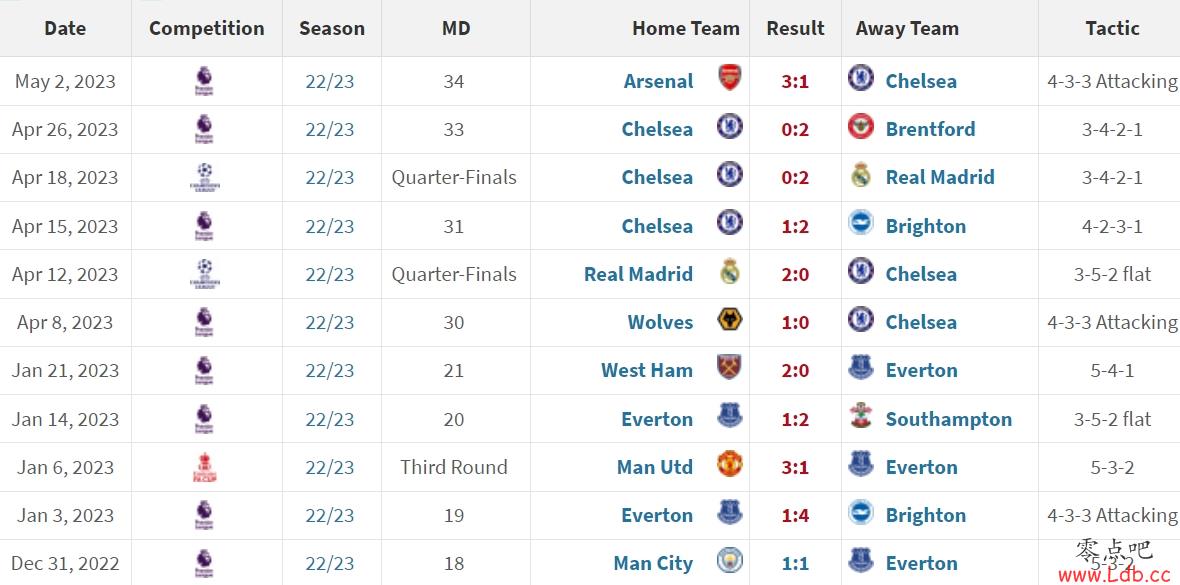Open the Brentford team link
This screenshot has width=1180, height=585.
930,129
